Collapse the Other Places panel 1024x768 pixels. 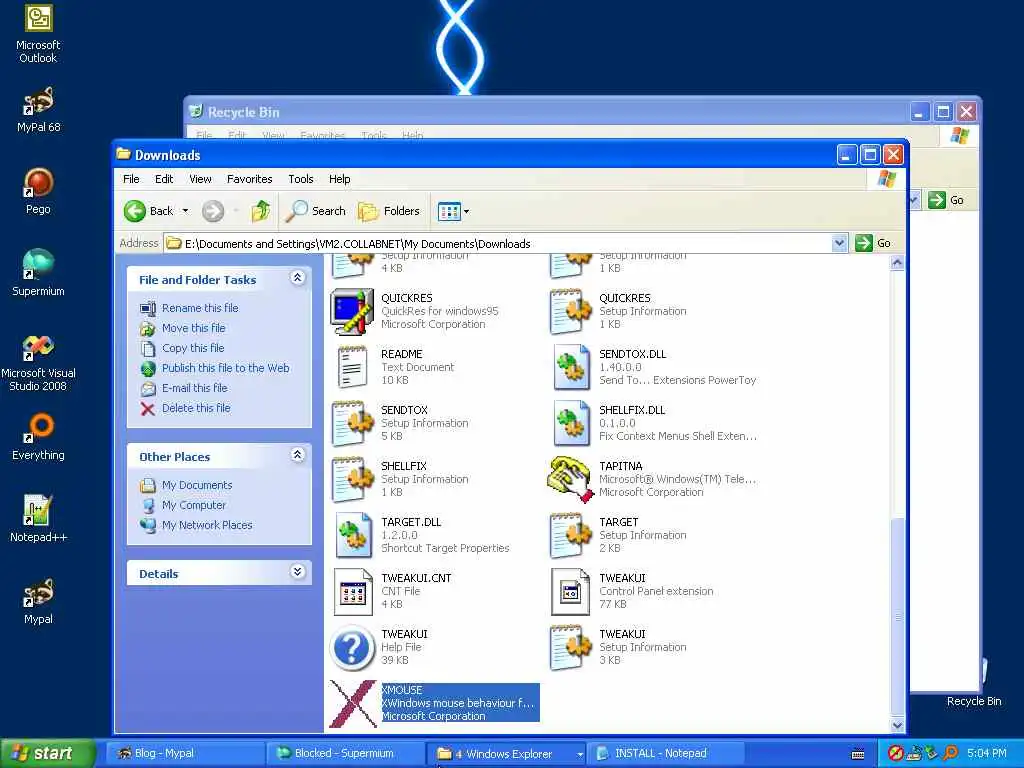click(297, 455)
